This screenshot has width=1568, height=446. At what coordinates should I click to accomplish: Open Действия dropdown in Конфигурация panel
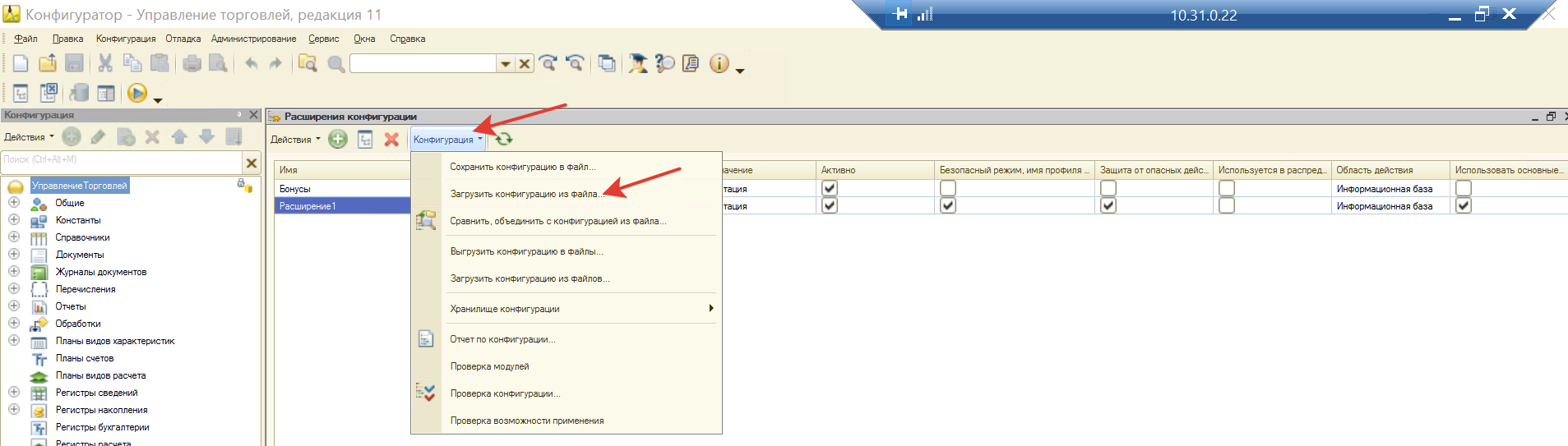29,137
